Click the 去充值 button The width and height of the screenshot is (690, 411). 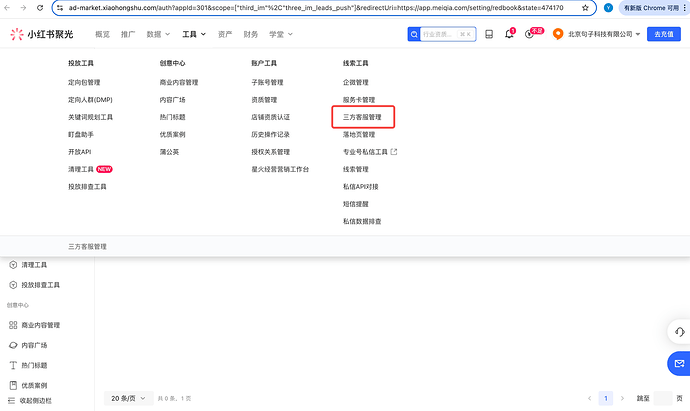tap(664, 34)
